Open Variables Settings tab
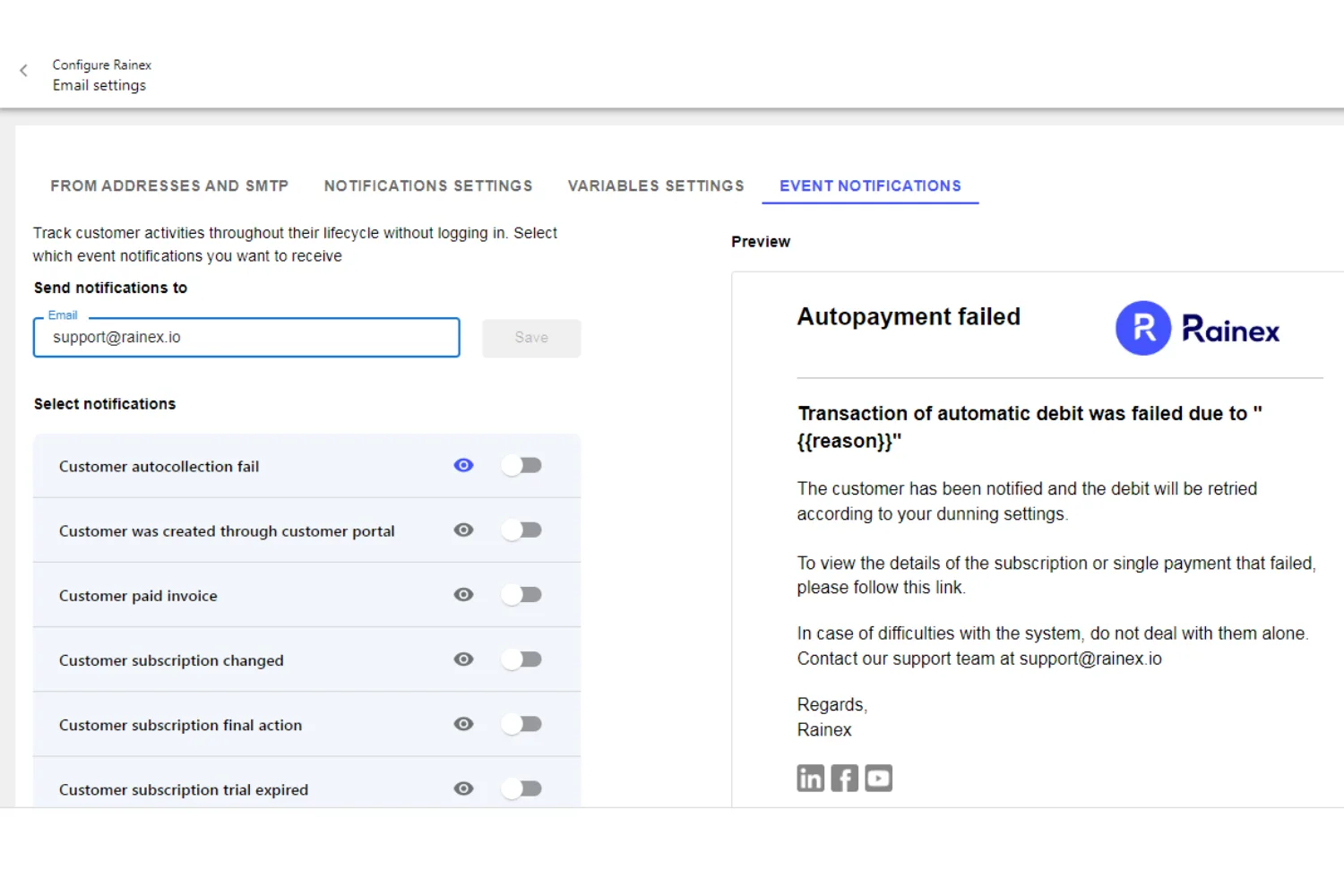Image resolution: width=1344 pixels, height=896 pixels. point(656,185)
